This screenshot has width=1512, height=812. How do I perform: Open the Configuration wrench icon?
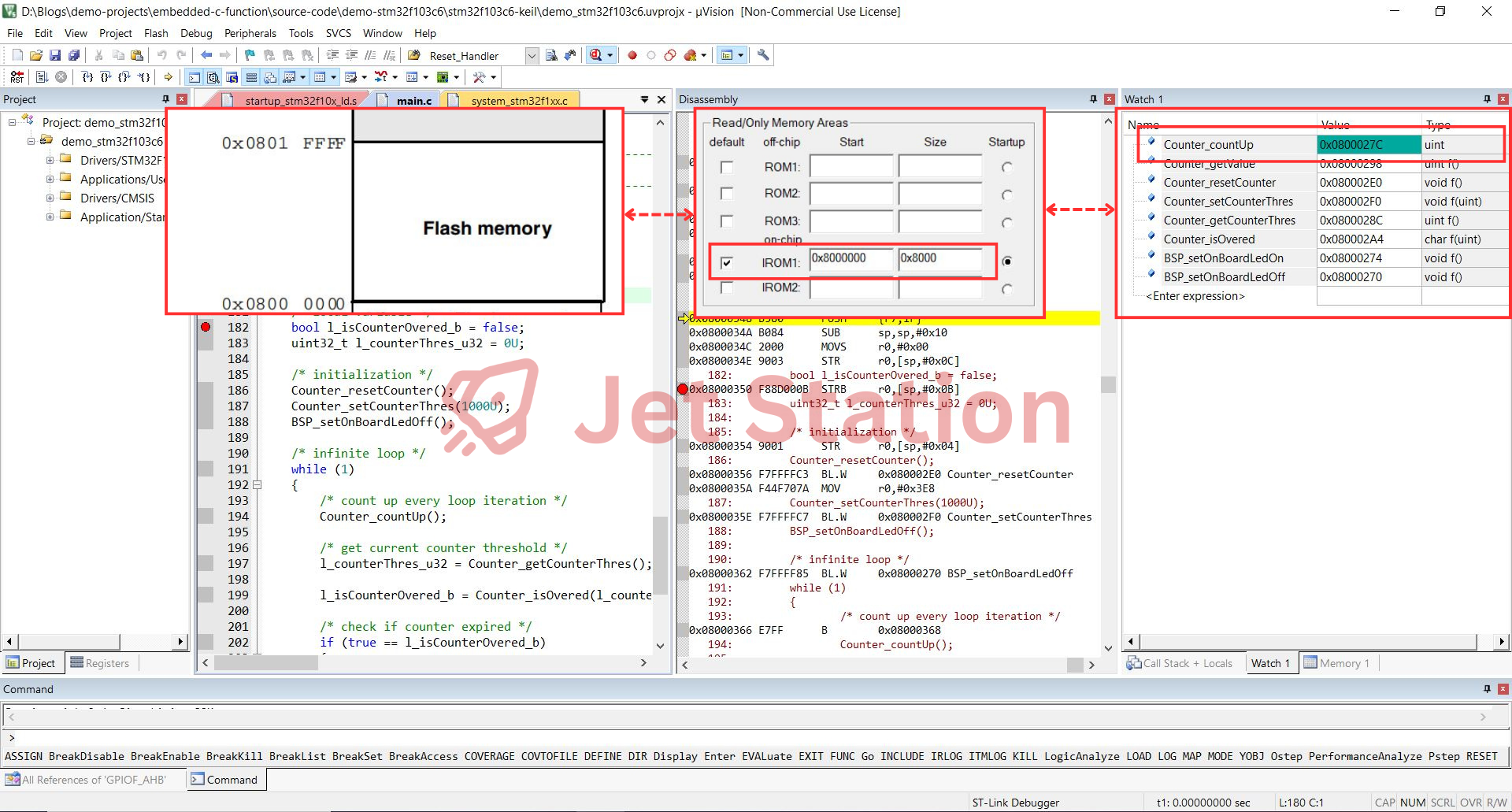click(x=762, y=55)
